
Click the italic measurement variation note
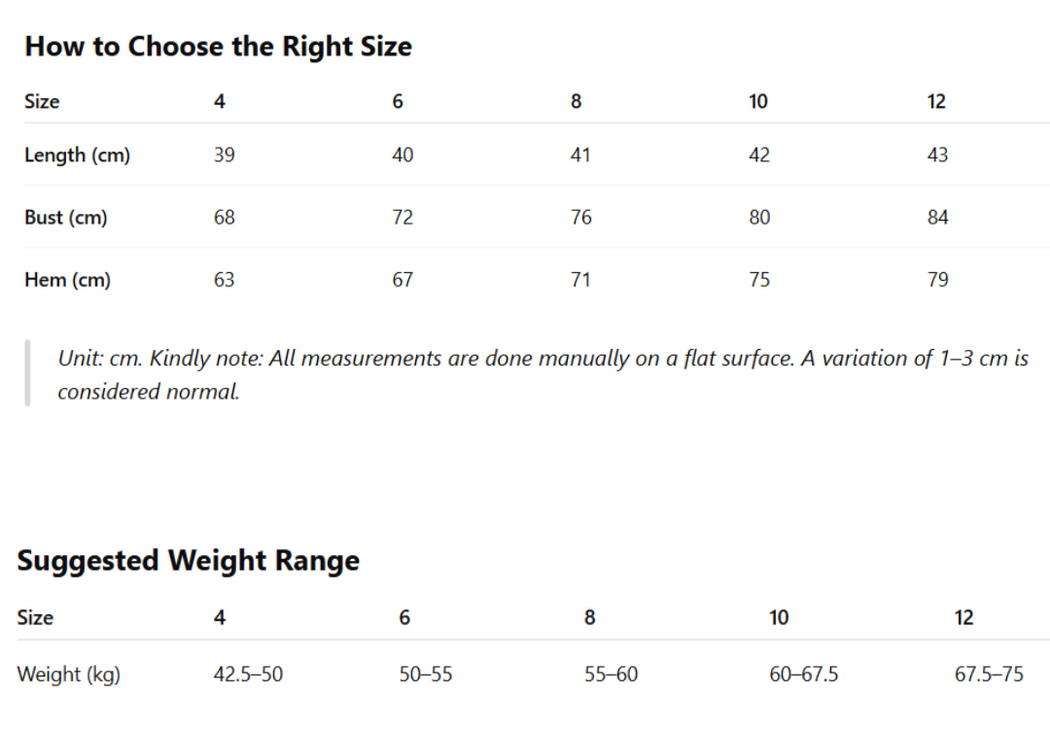[x=540, y=374]
